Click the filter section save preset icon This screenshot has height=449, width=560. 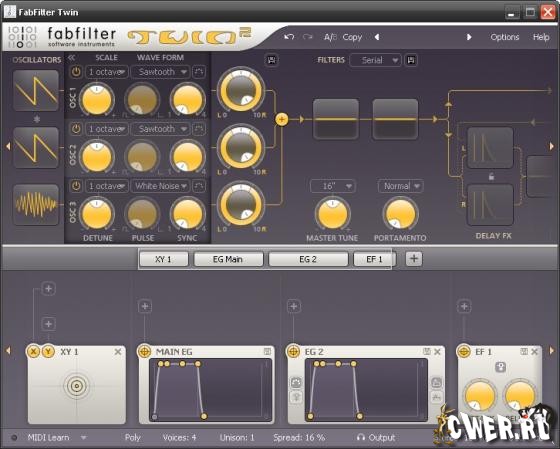tap(411, 60)
